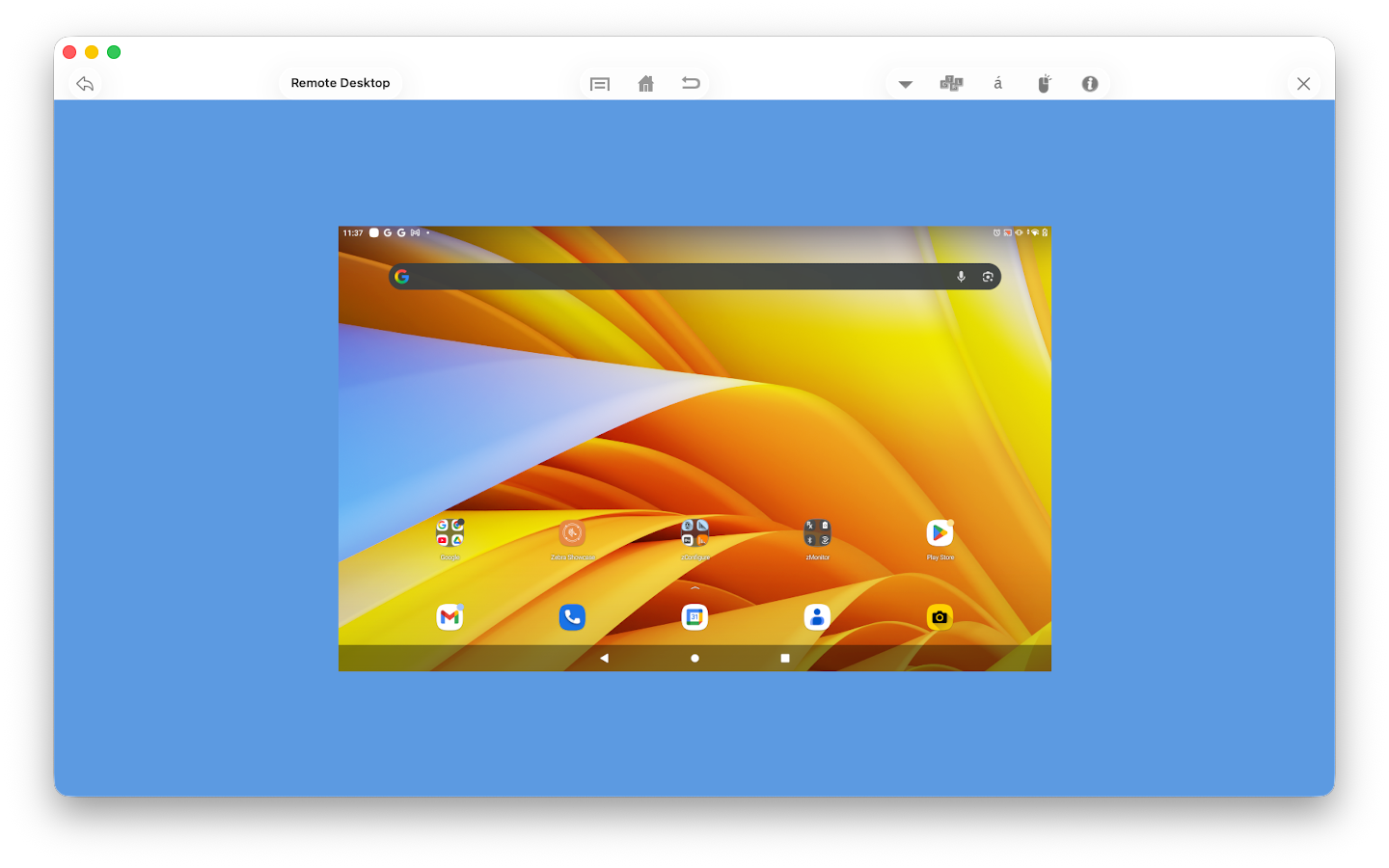Expand the dropdown triangle in the toolbar

coord(905,85)
